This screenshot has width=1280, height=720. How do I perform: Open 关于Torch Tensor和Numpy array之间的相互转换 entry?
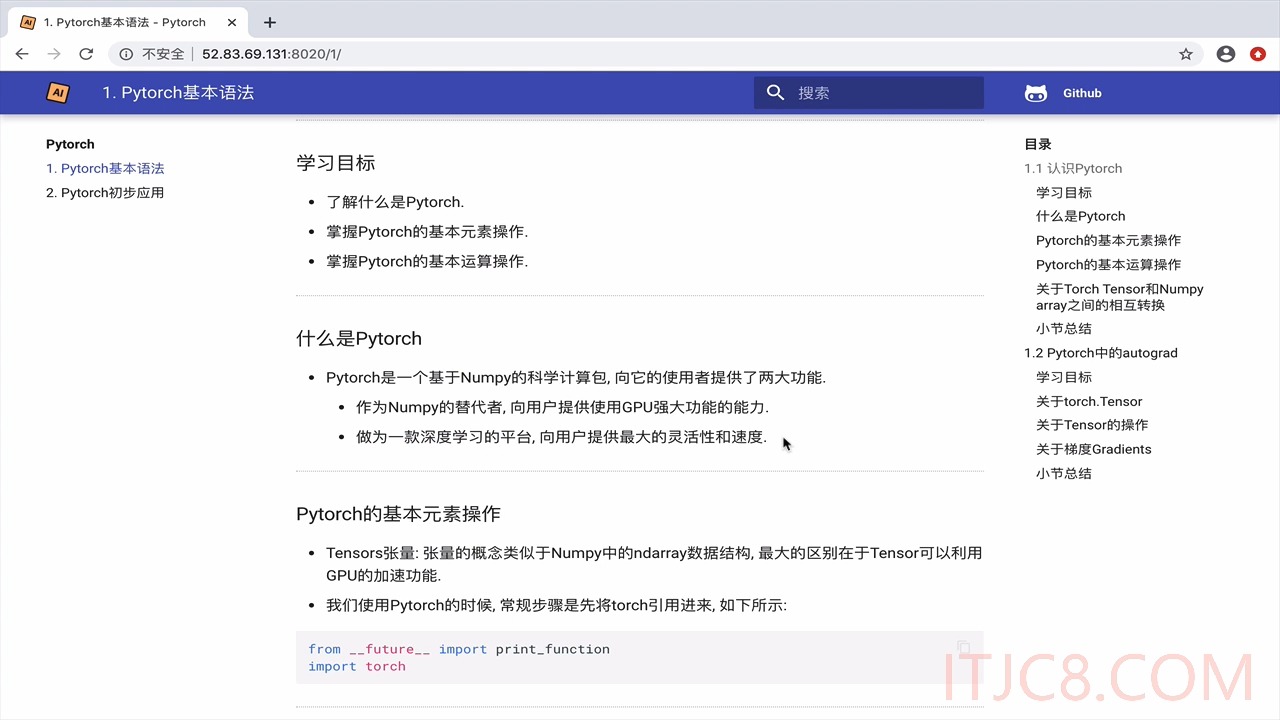pos(1120,297)
